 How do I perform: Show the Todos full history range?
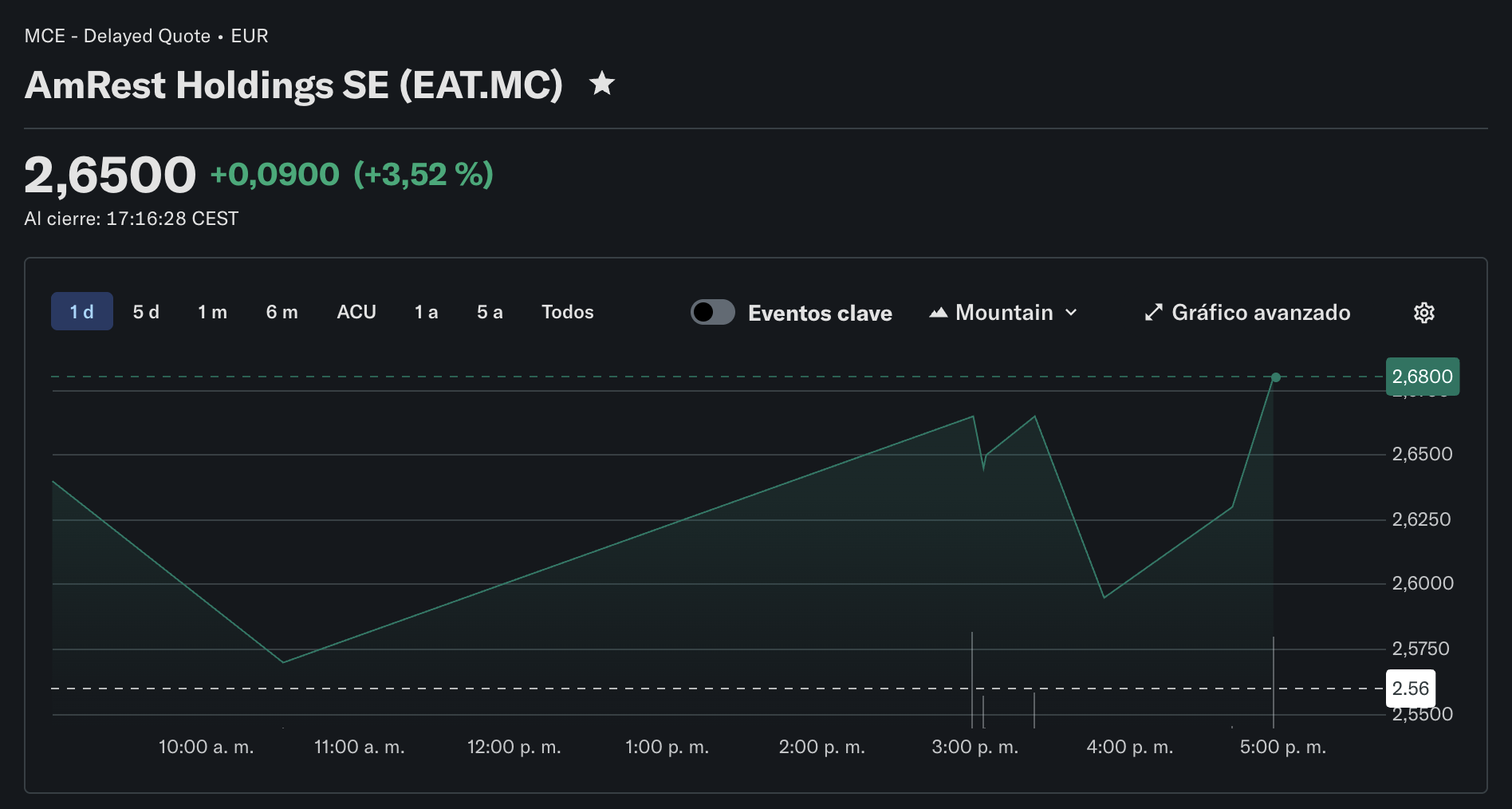pyautogui.click(x=568, y=312)
